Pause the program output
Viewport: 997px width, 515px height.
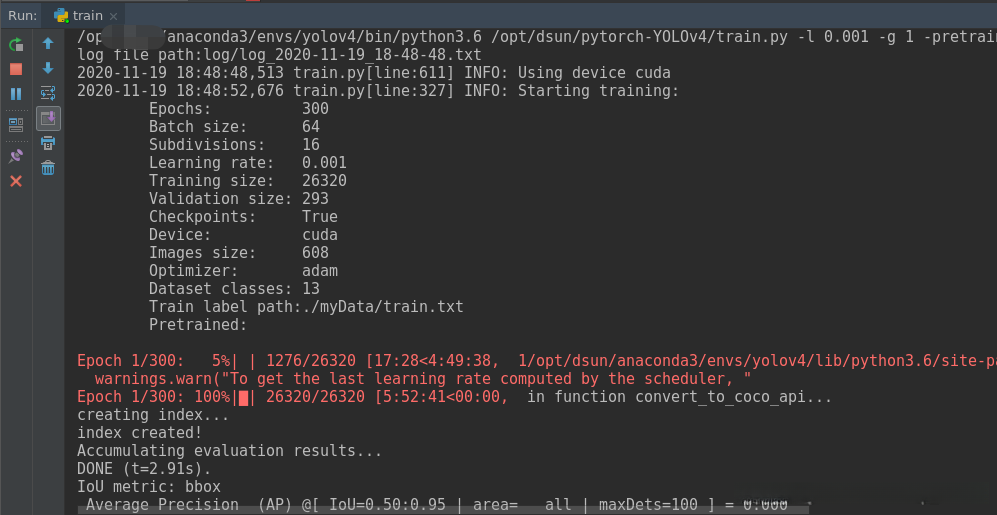click(x=16, y=94)
